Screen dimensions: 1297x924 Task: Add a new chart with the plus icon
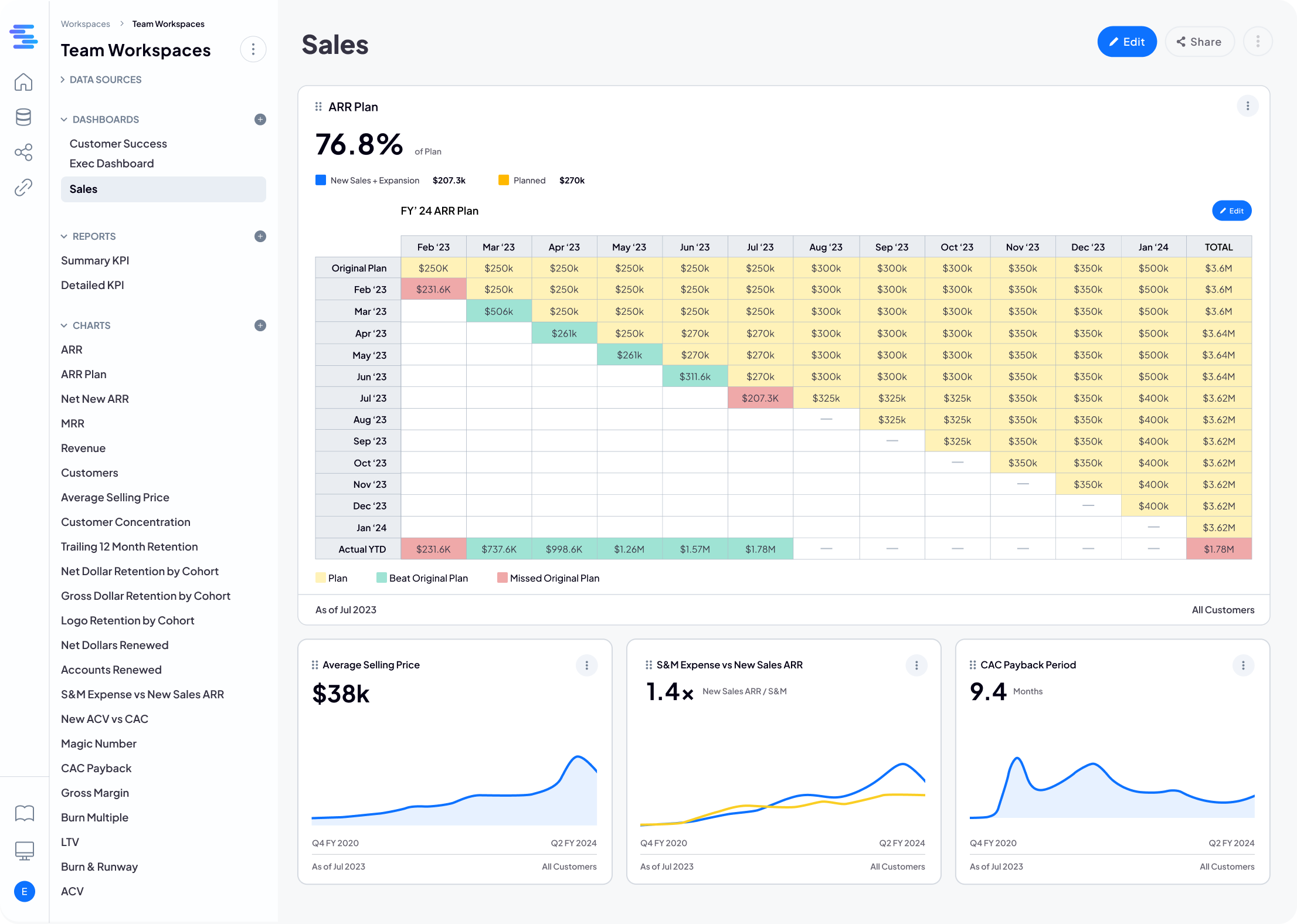point(260,325)
